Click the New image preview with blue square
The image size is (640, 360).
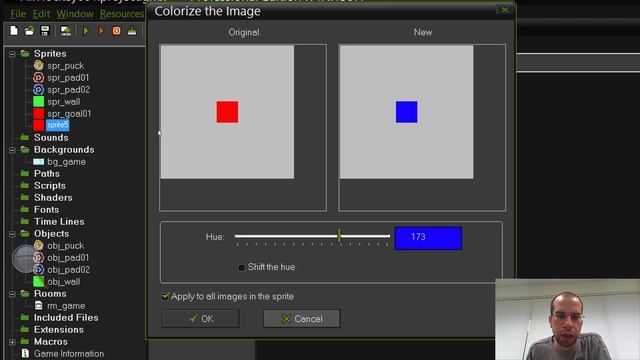coord(407,112)
